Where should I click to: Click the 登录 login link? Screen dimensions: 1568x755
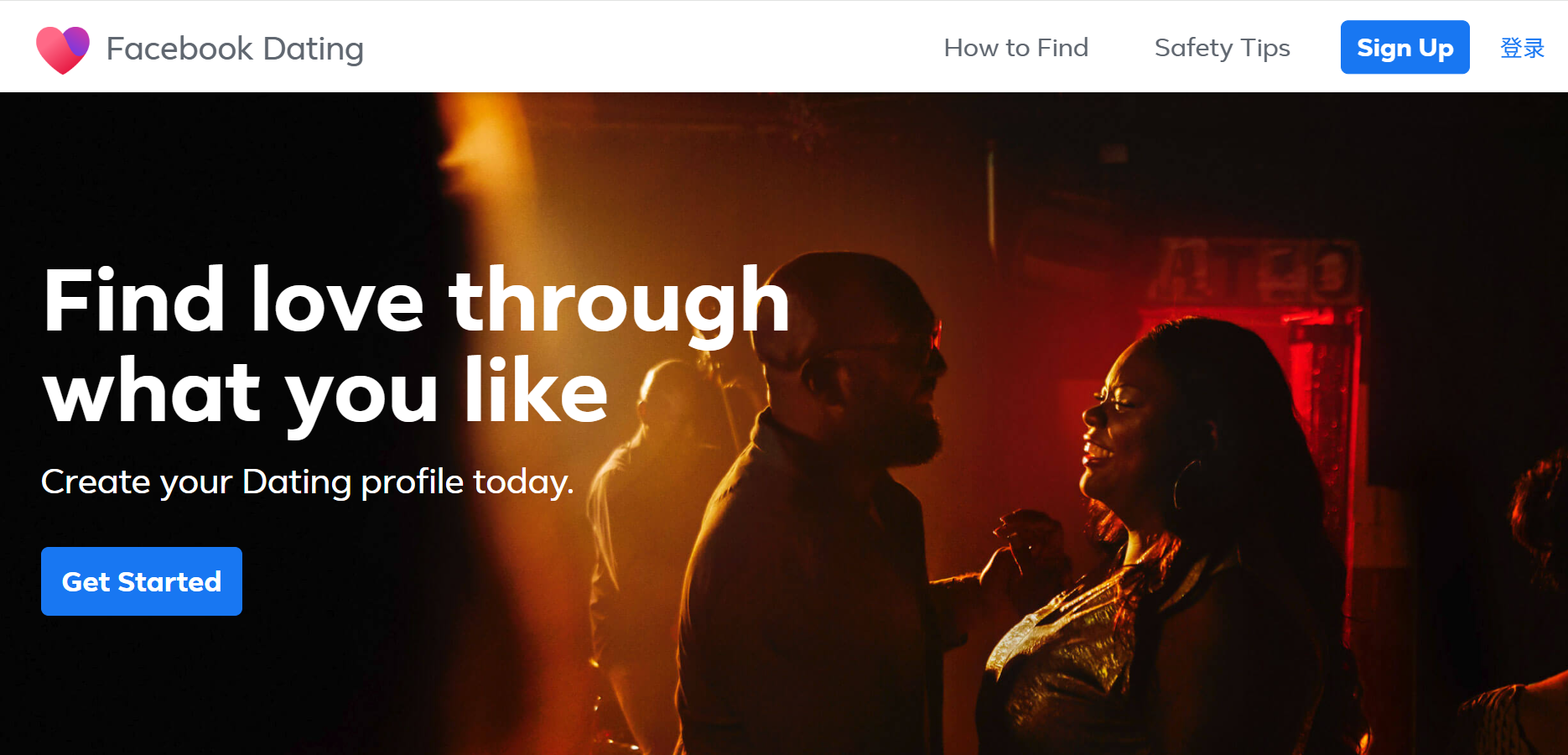[1522, 48]
